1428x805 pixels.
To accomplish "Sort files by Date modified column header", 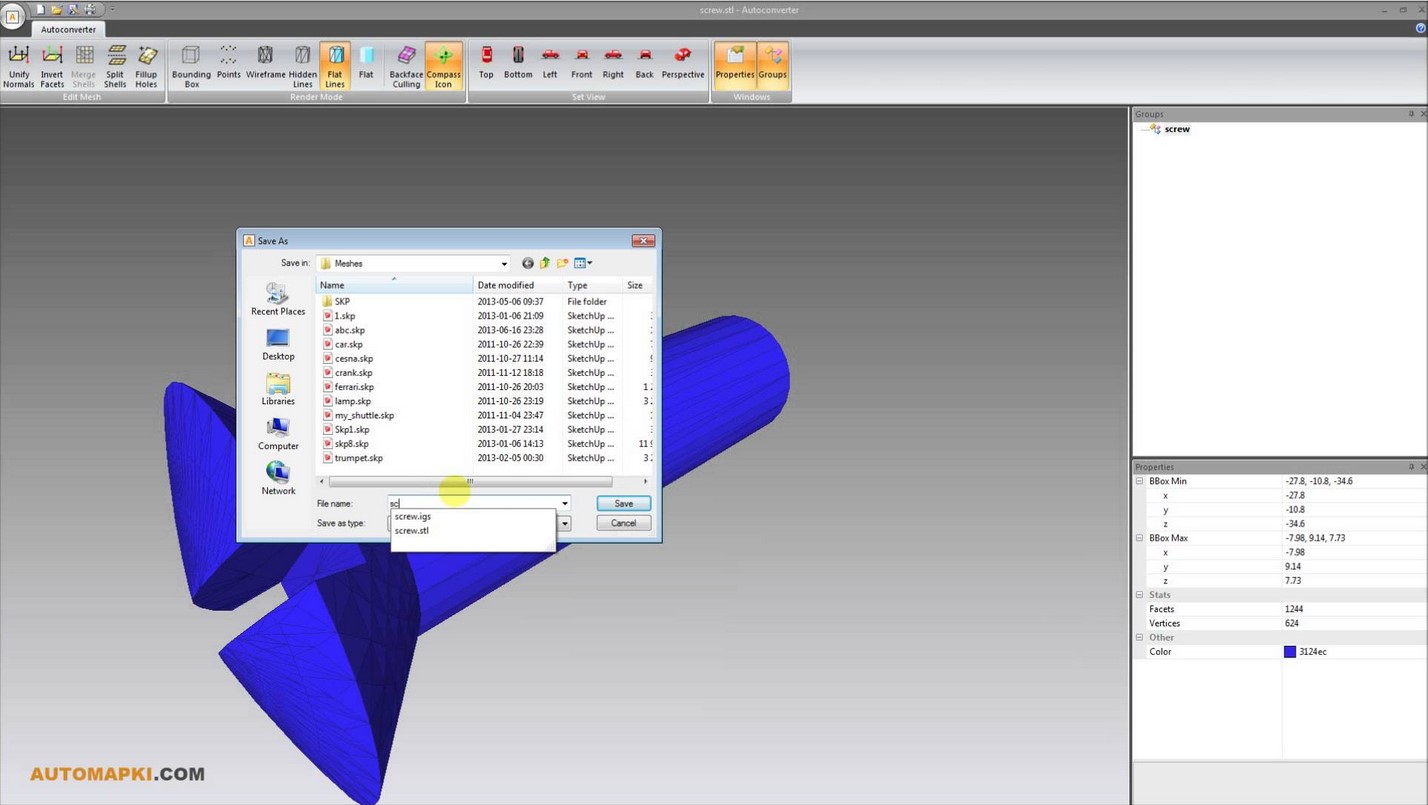I will pyautogui.click(x=518, y=285).
